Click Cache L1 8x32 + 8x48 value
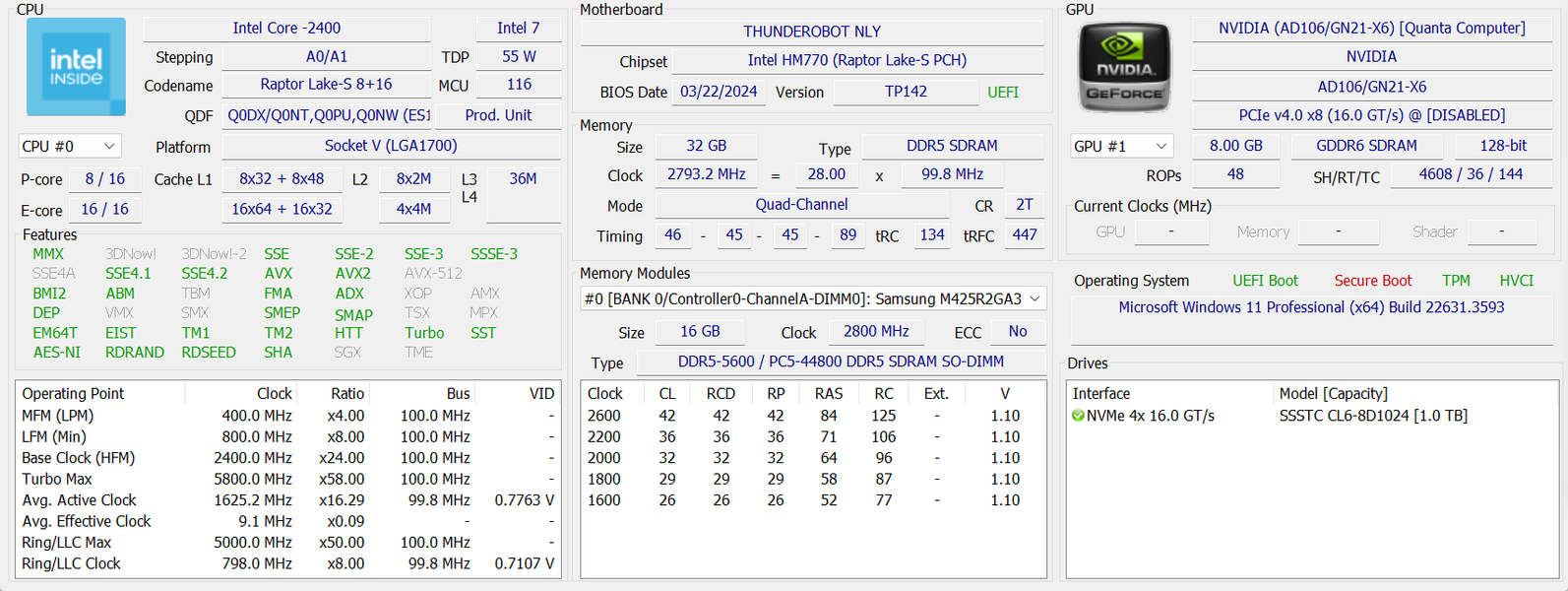 click(x=282, y=179)
